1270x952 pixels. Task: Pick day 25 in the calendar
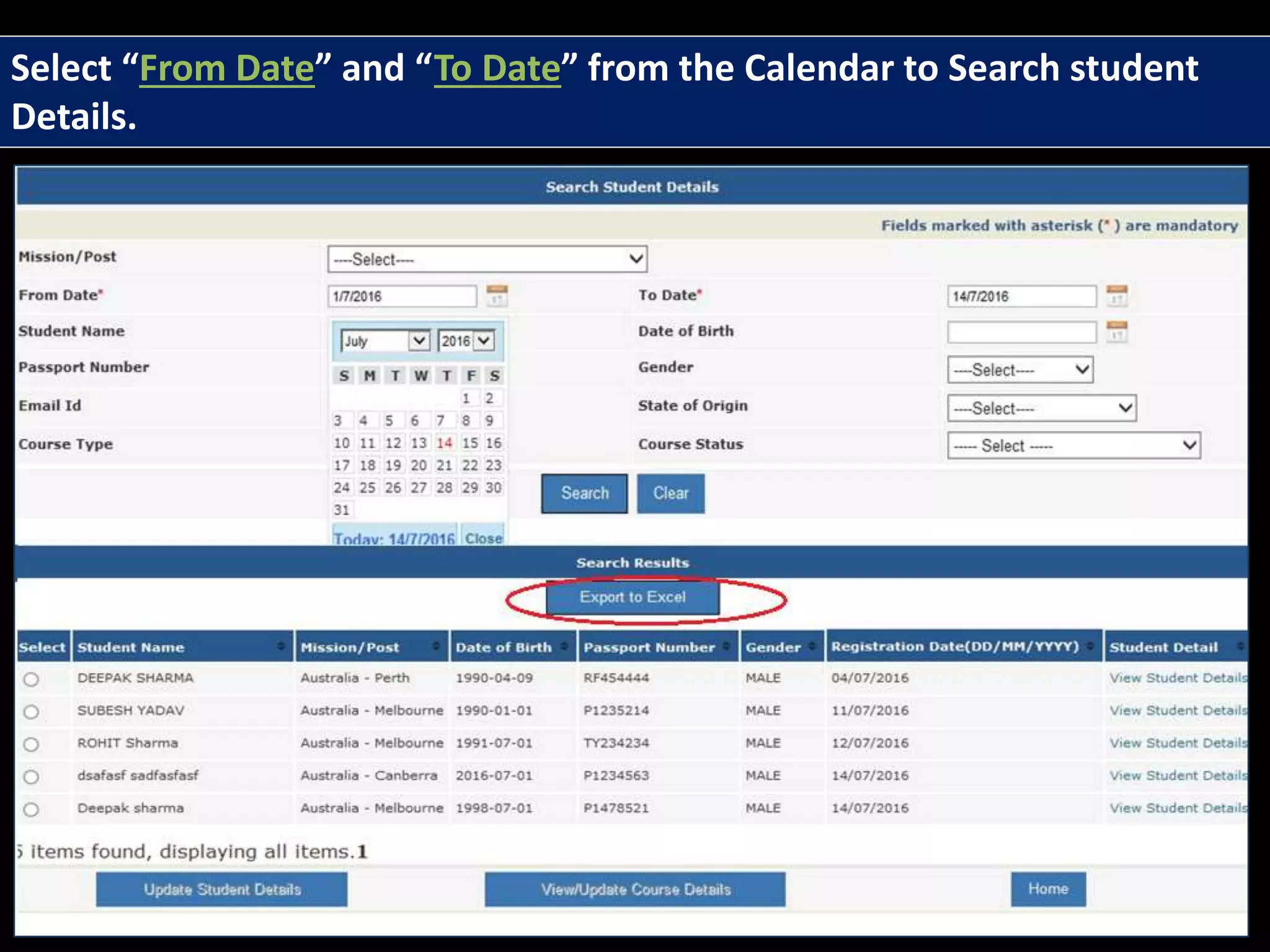tap(368, 488)
